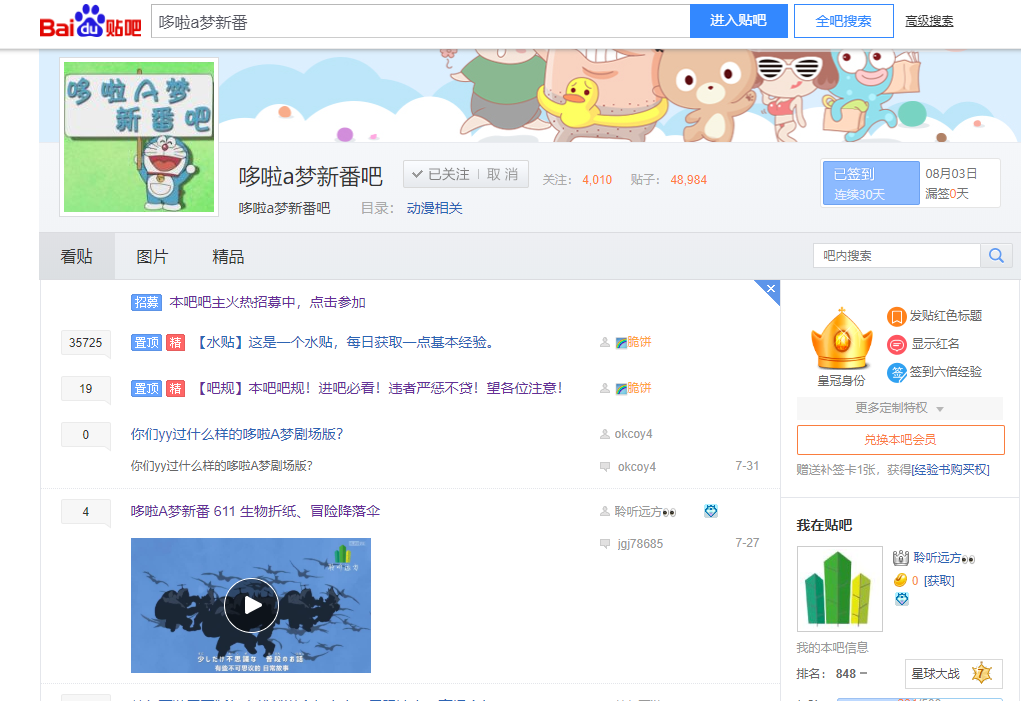Switch to the 图片 tab
Screen dimensions: 1021x701
click(152, 256)
